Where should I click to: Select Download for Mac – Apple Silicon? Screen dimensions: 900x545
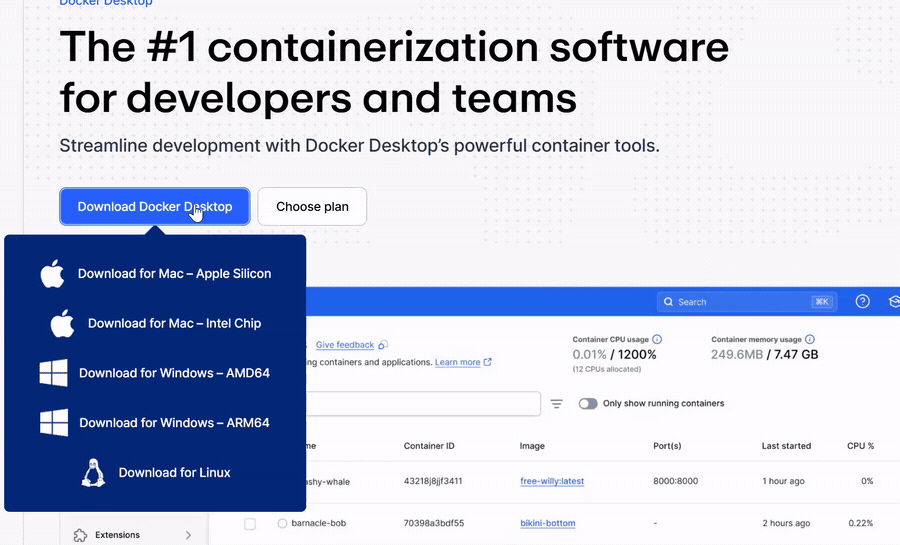(x=174, y=274)
